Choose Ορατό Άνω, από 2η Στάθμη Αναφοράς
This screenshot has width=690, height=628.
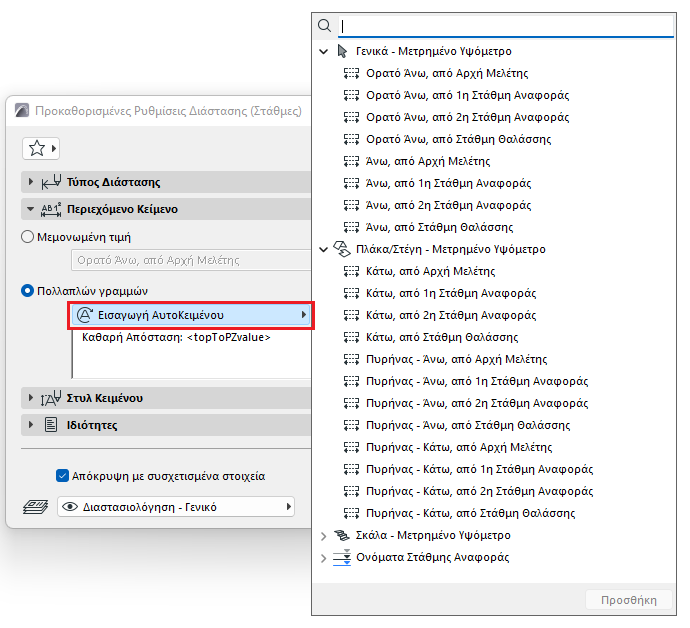(x=468, y=117)
